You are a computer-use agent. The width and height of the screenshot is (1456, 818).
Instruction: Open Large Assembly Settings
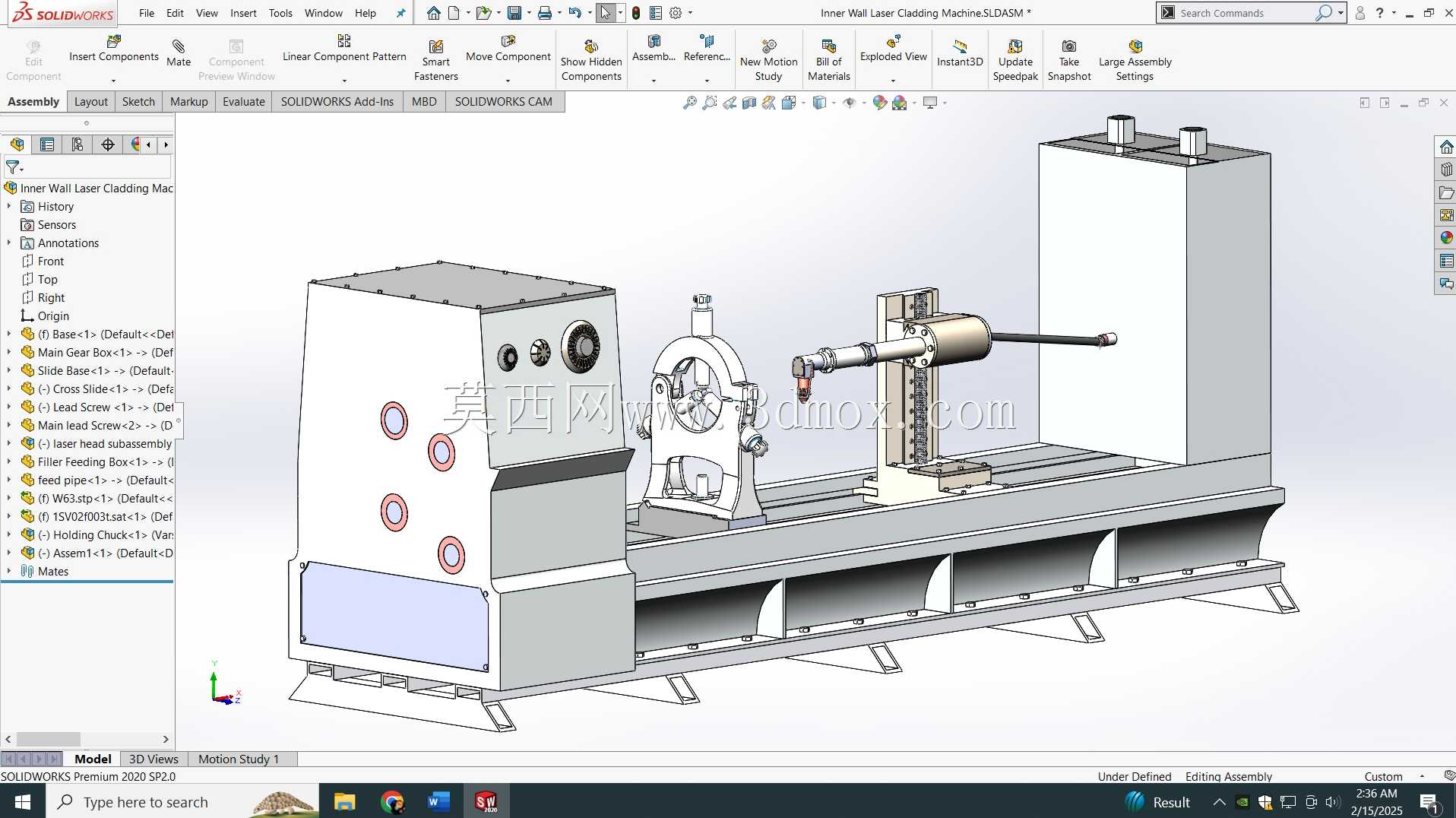(1135, 60)
